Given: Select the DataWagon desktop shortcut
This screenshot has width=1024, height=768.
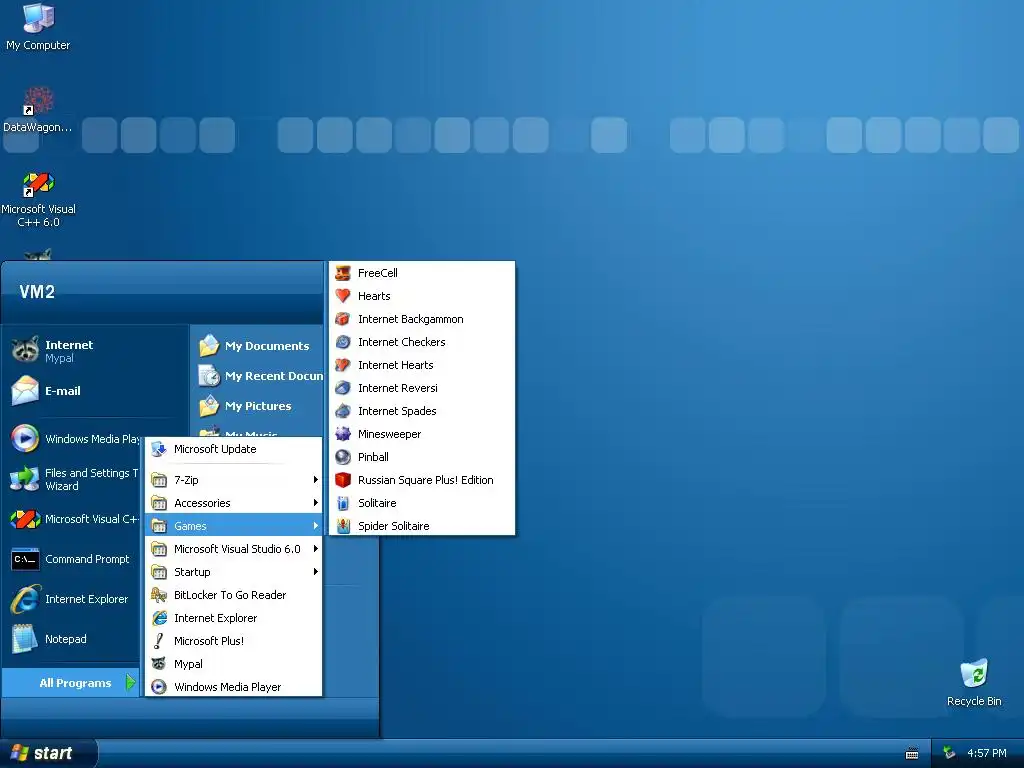Looking at the screenshot, I should tap(38, 109).
